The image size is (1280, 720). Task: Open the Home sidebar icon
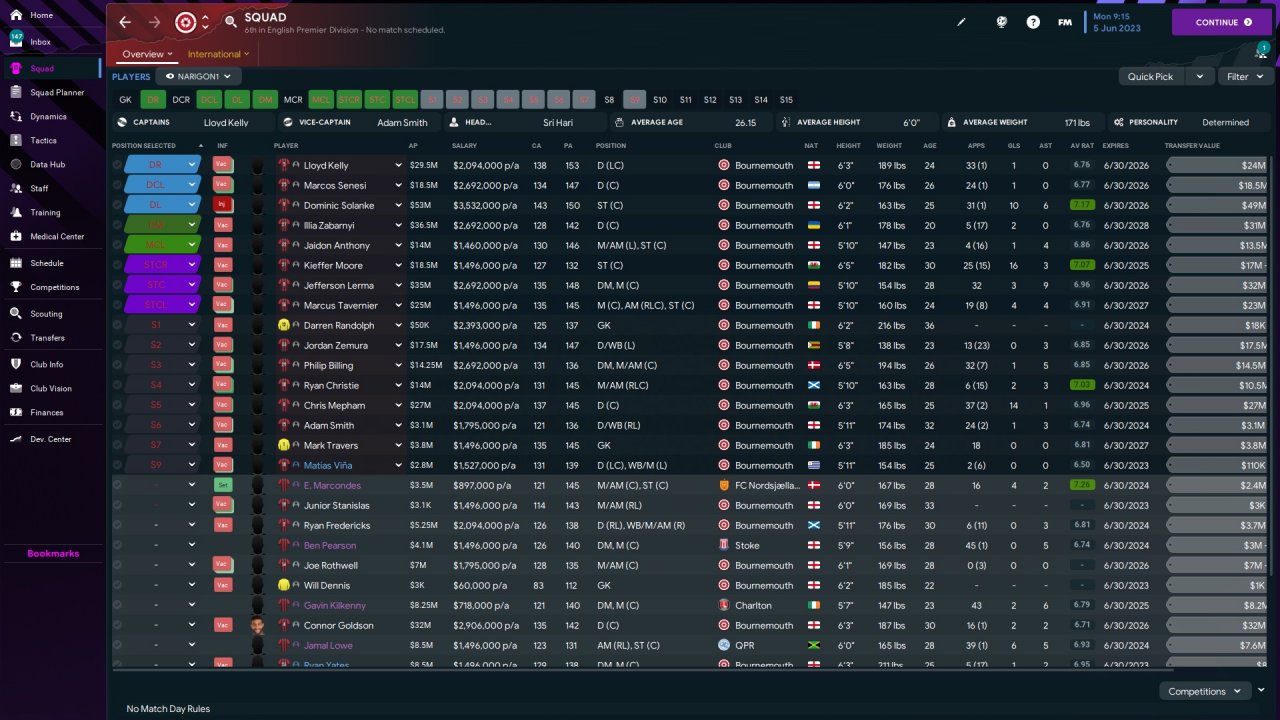click(16, 16)
